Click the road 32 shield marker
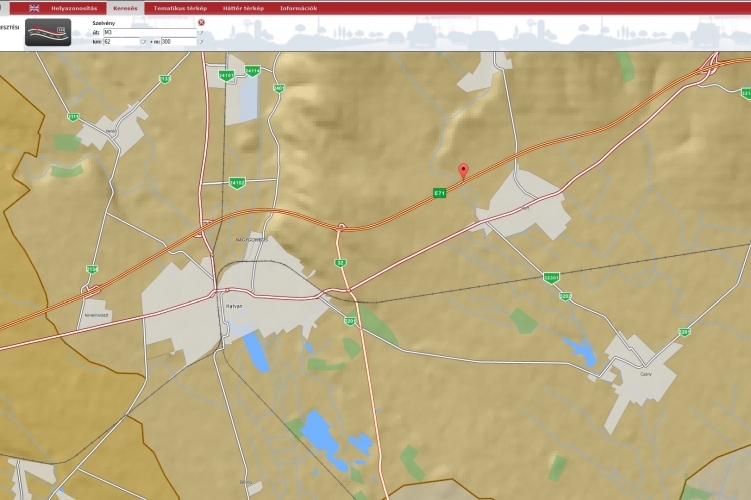Viewport: 751px width, 500px height. (340, 262)
